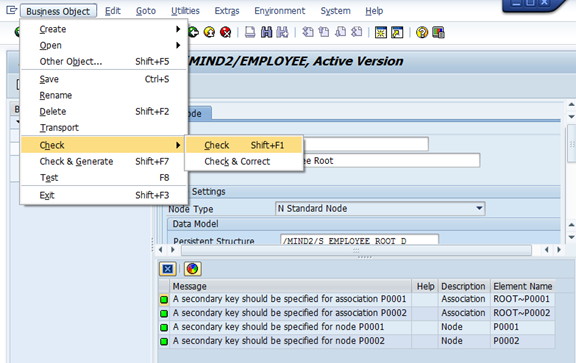The image size is (576, 363).
Task: Open the Help menu
Action: coord(374,11)
